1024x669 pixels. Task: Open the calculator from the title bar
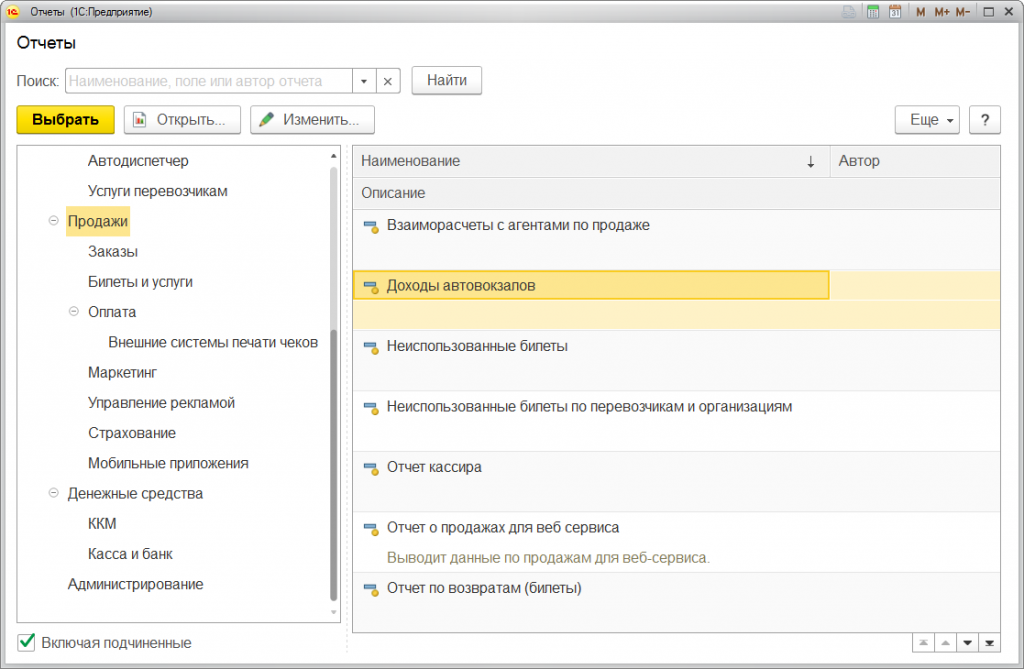pos(873,12)
